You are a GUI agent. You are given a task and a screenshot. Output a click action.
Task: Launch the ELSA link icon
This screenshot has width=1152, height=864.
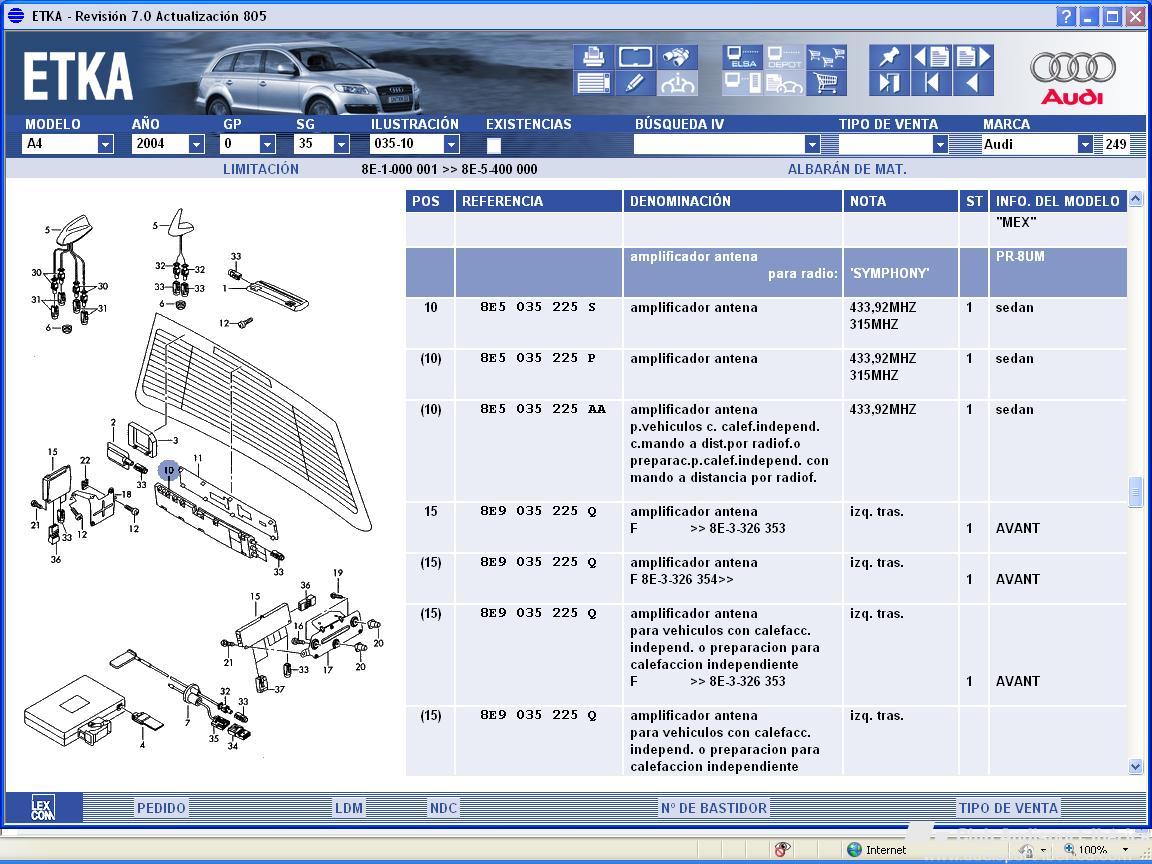click(x=742, y=57)
